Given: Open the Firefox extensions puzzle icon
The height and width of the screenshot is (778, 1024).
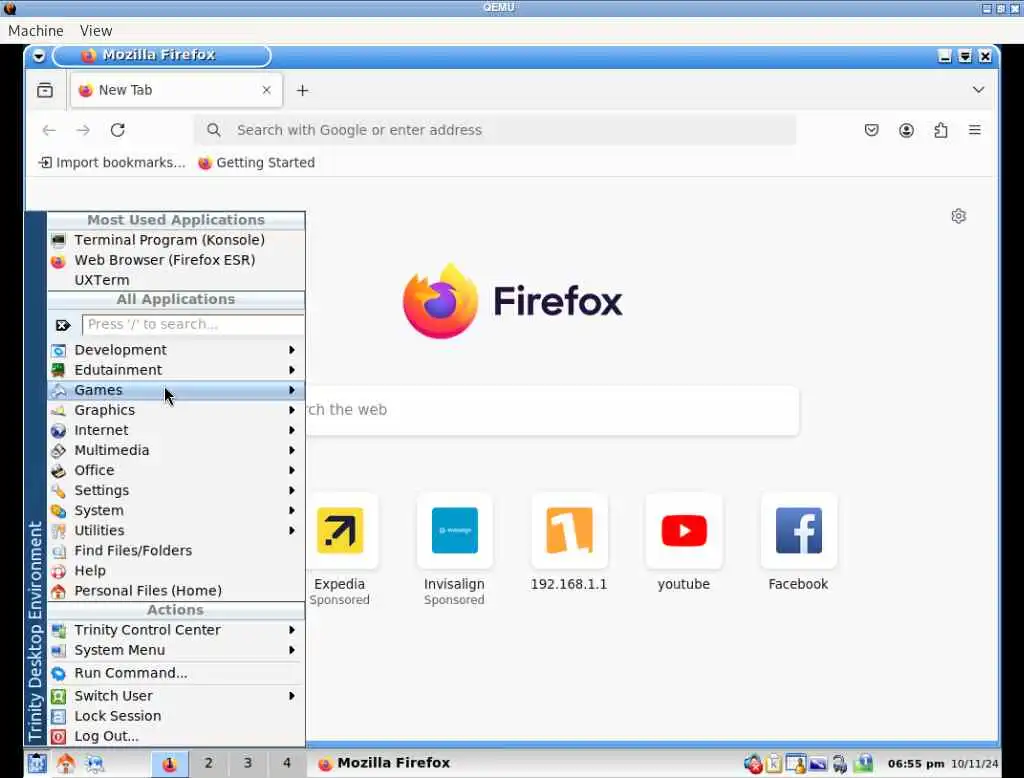Looking at the screenshot, I should coord(940,130).
